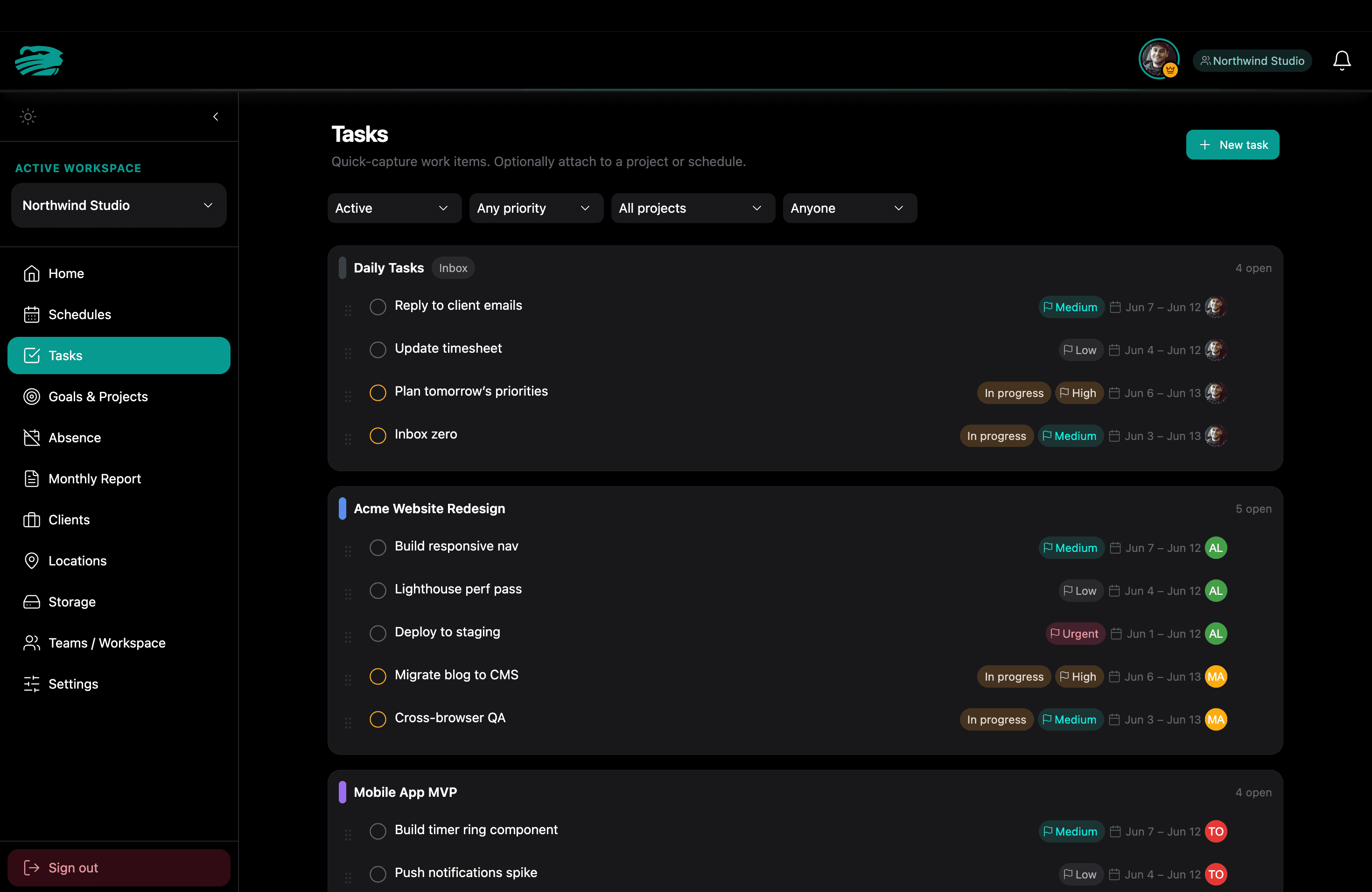Viewport: 1372px width, 892px height.
Task: Toggle Plan tomorrow's priorities status circle
Action: pos(378,392)
